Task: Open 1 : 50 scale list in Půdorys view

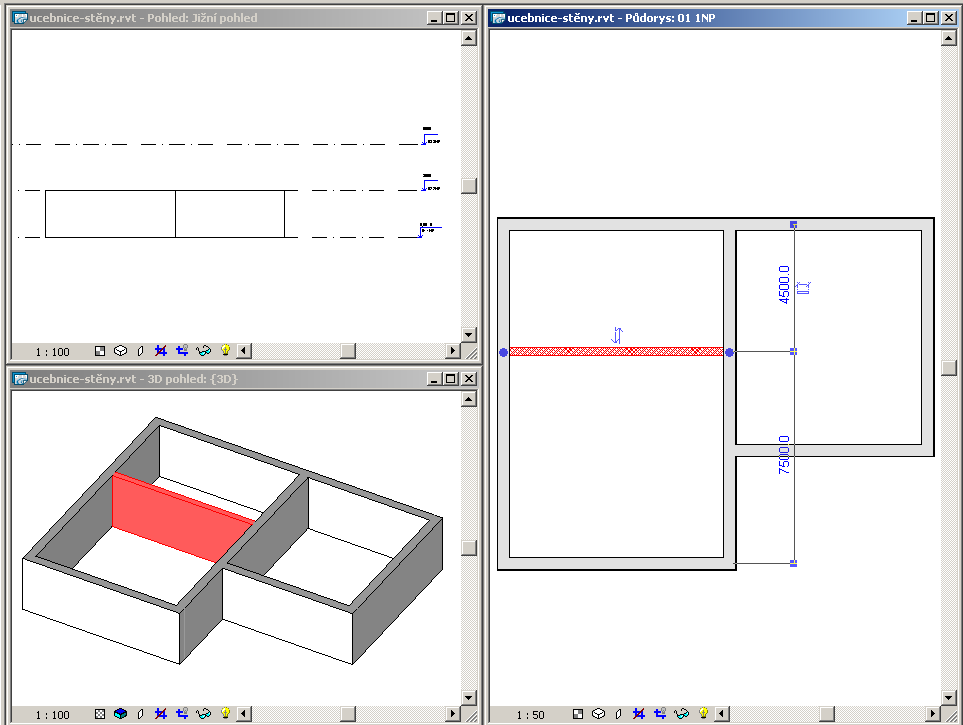Action: click(x=531, y=715)
